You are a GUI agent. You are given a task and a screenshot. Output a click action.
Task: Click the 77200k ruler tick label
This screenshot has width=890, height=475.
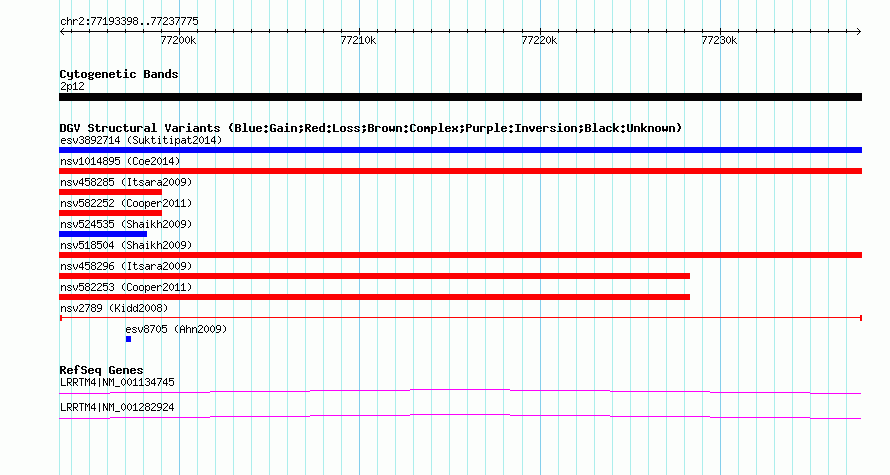(x=178, y=40)
